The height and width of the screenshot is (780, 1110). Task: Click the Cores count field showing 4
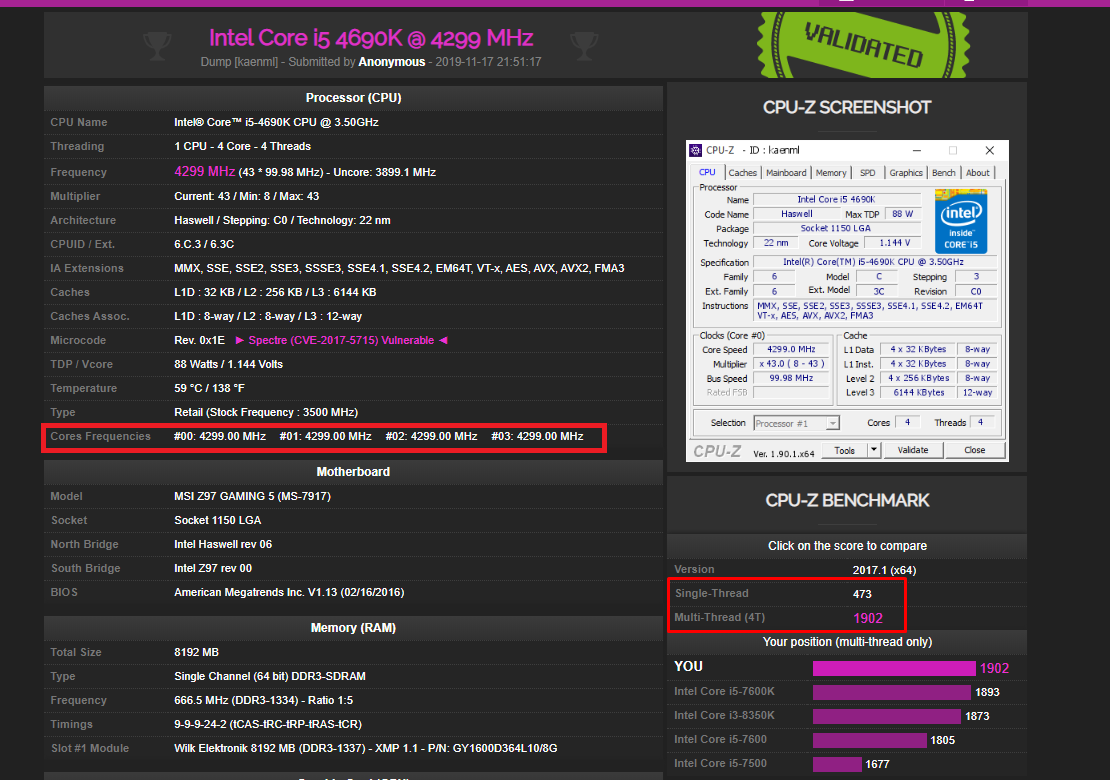(x=907, y=423)
